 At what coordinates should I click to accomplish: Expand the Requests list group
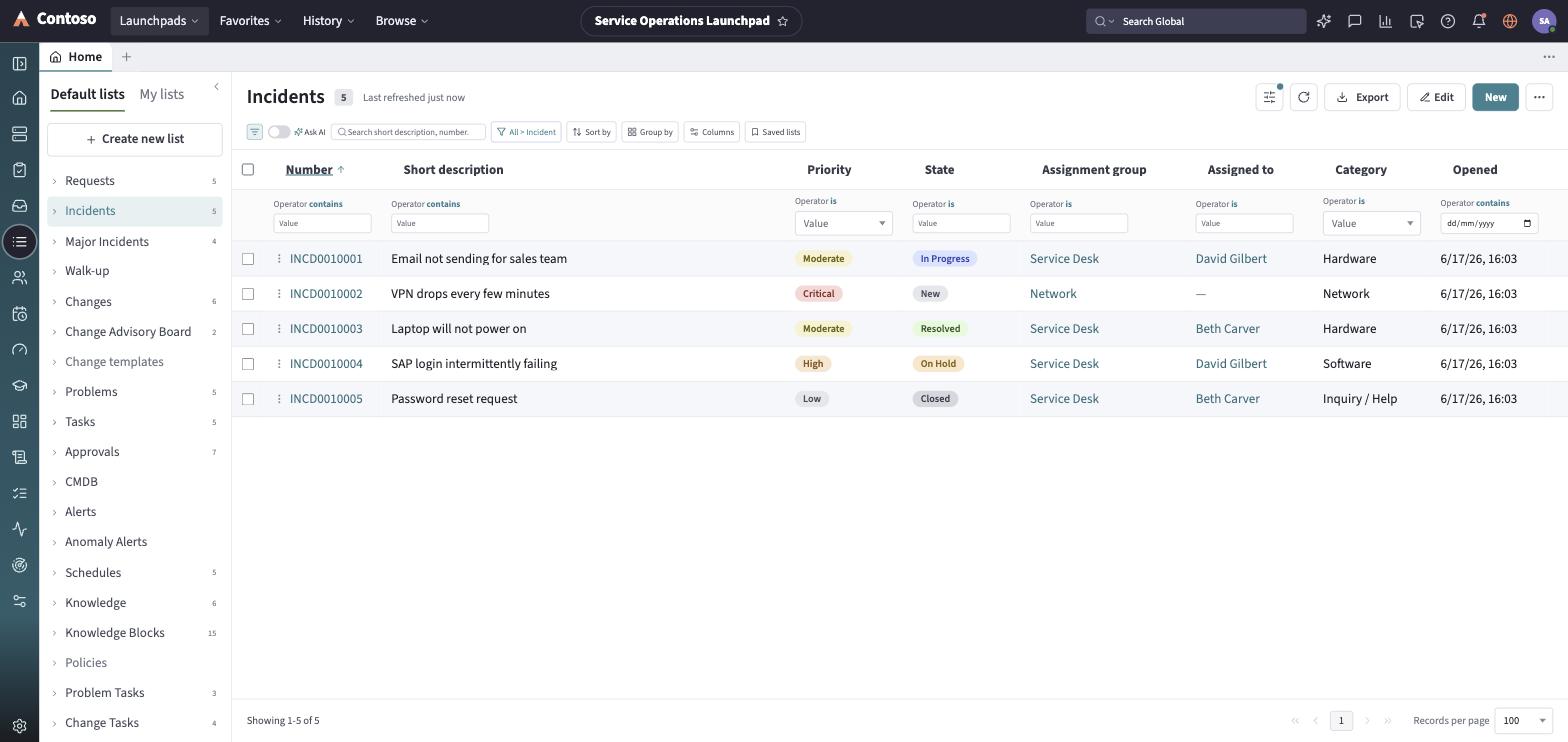pyautogui.click(x=135, y=181)
